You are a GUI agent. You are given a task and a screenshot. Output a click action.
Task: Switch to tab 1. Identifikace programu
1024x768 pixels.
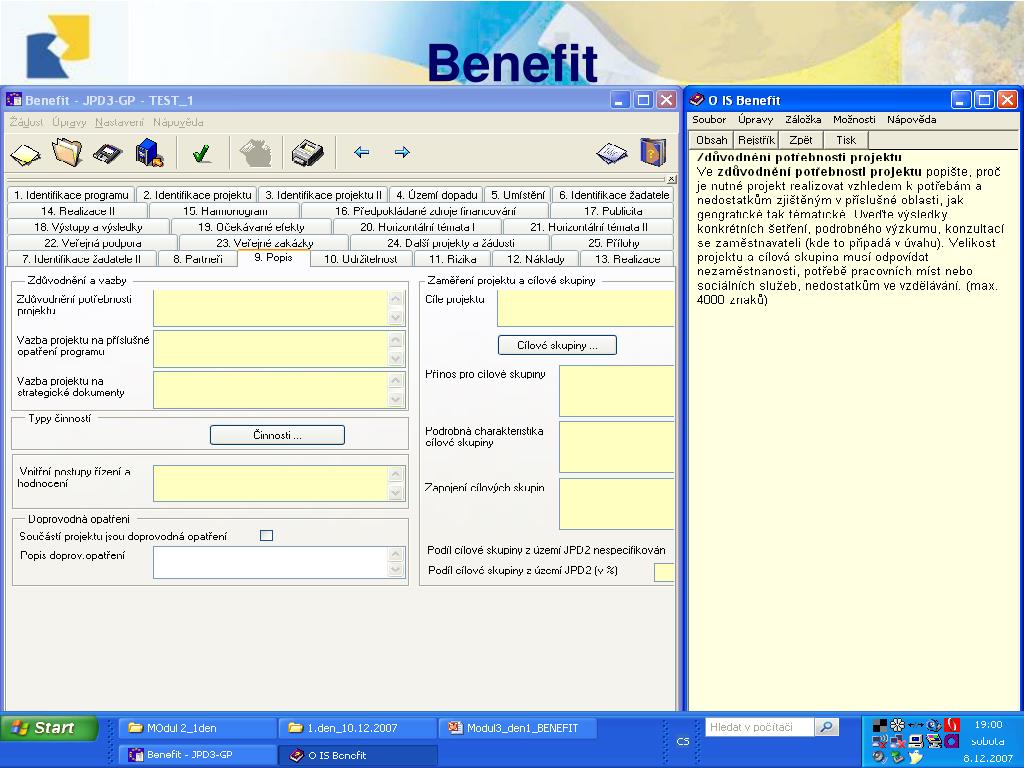(x=71, y=195)
